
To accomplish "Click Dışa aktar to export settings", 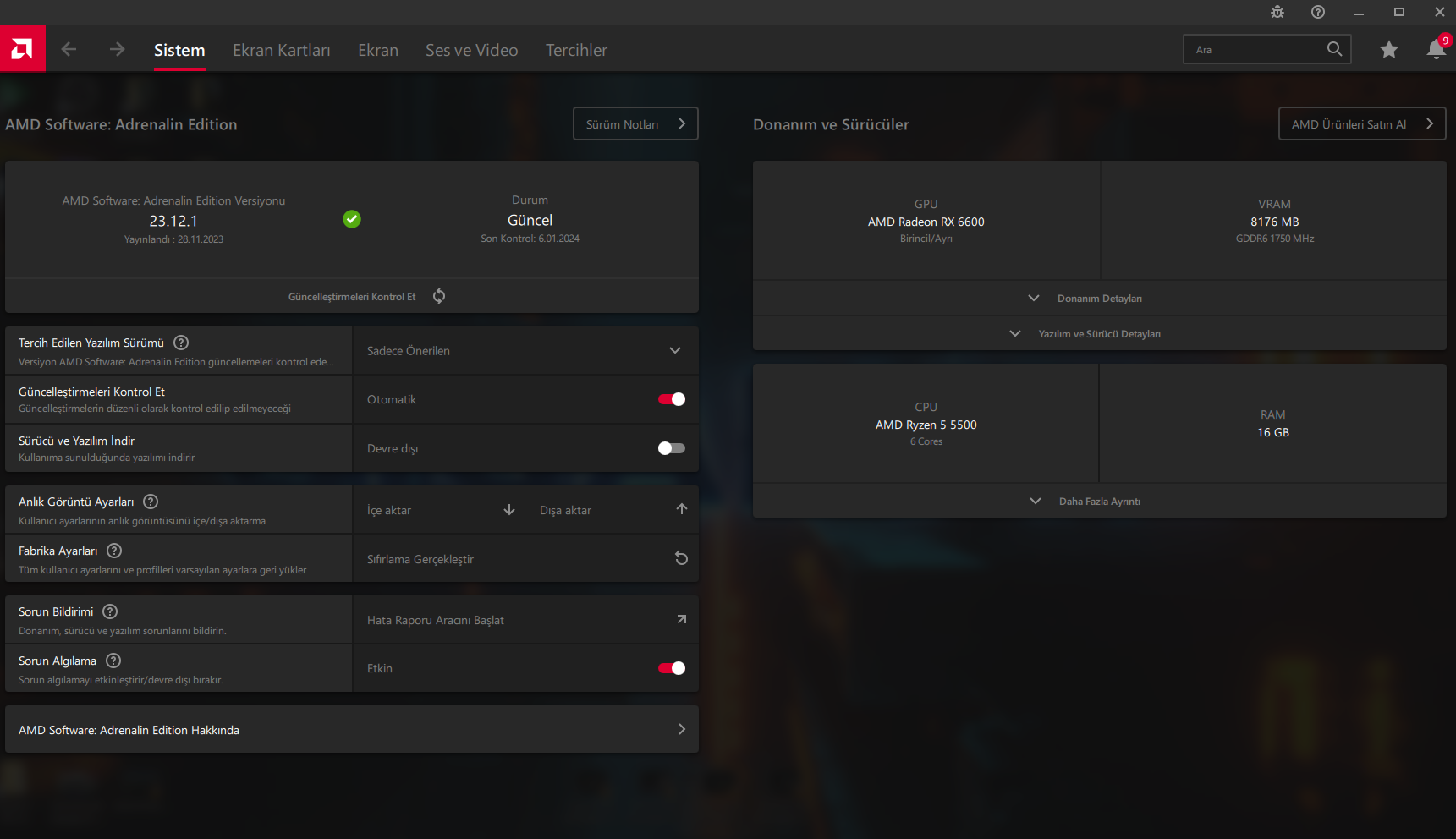I will [x=566, y=510].
